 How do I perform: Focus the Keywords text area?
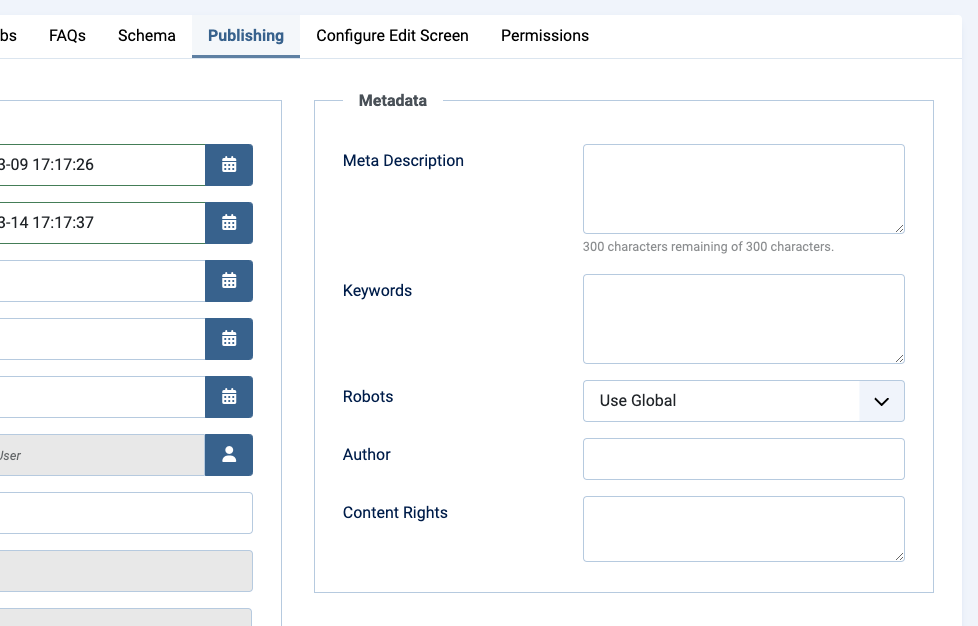tap(743, 319)
